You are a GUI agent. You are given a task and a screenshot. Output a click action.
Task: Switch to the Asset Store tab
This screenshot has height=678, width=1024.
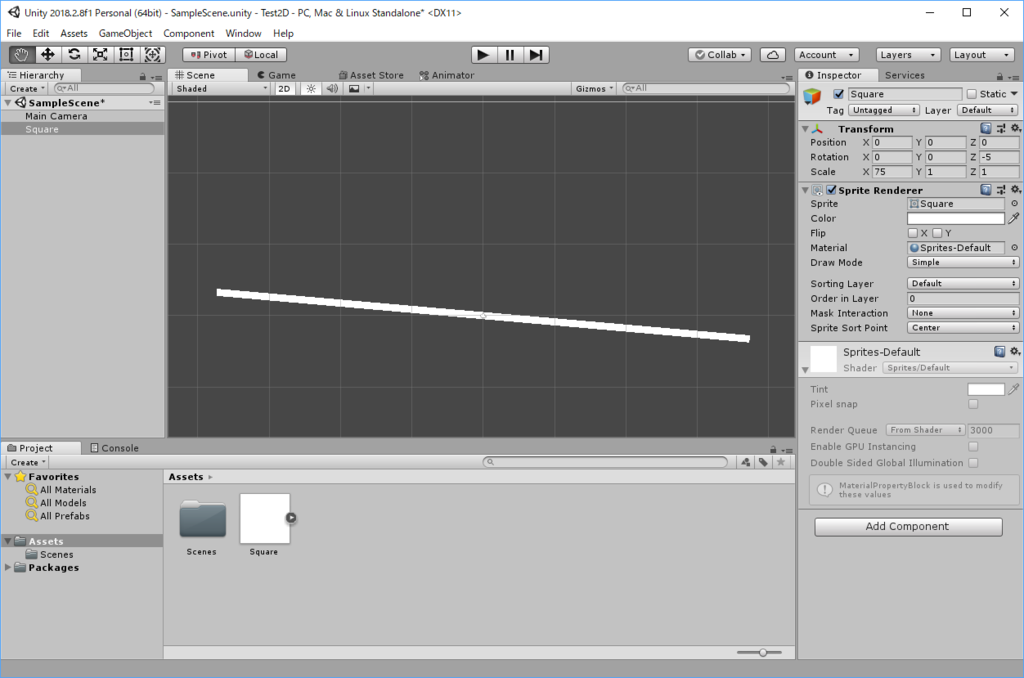[x=371, y=75]
